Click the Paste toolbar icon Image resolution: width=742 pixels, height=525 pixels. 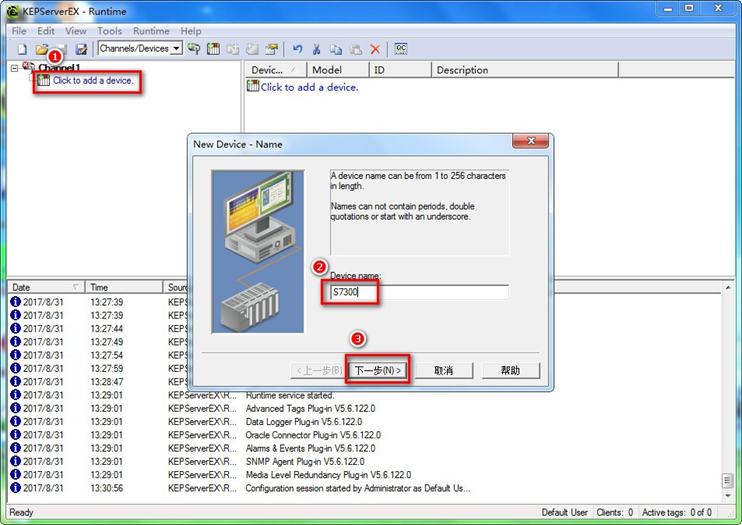(355, 49)
